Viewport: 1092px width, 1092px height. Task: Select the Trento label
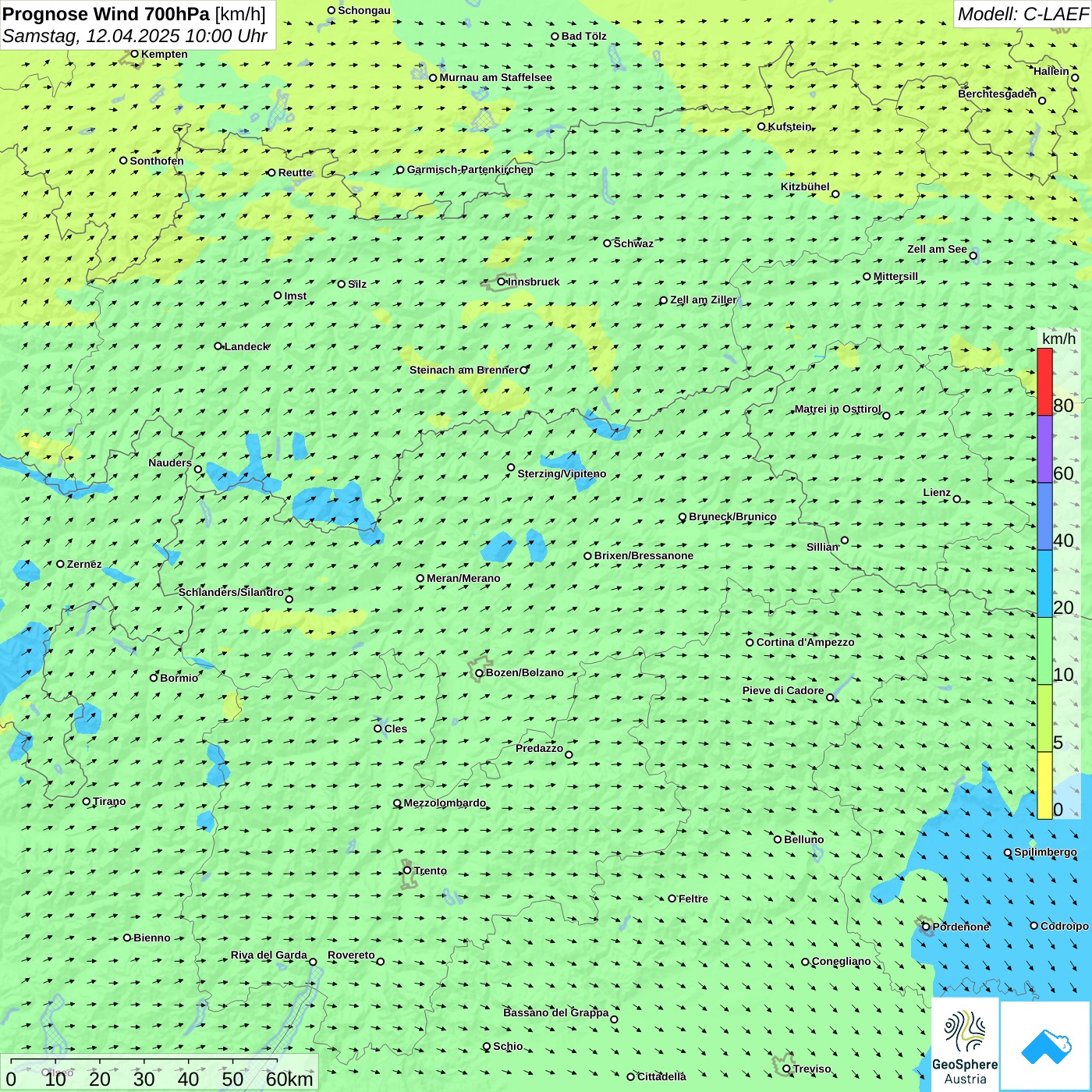(431, 870)
